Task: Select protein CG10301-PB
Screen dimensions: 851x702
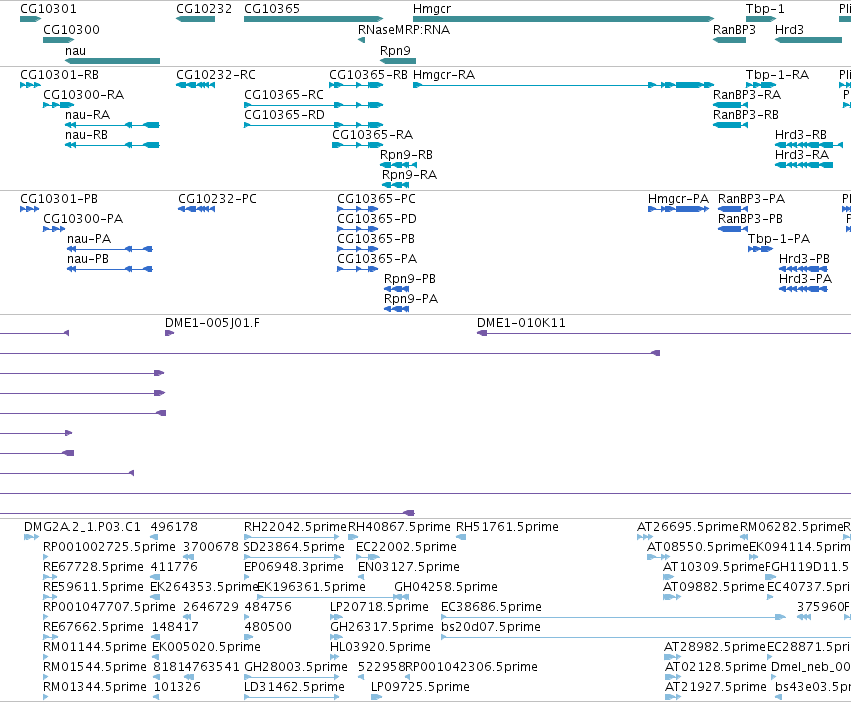Action: click(59, 199)
